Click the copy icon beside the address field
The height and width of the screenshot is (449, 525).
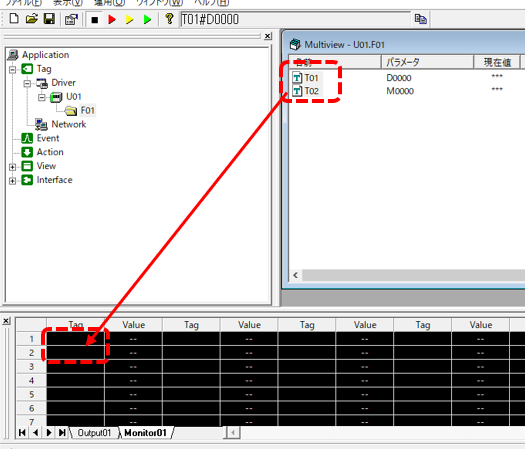tap(421, 19)
